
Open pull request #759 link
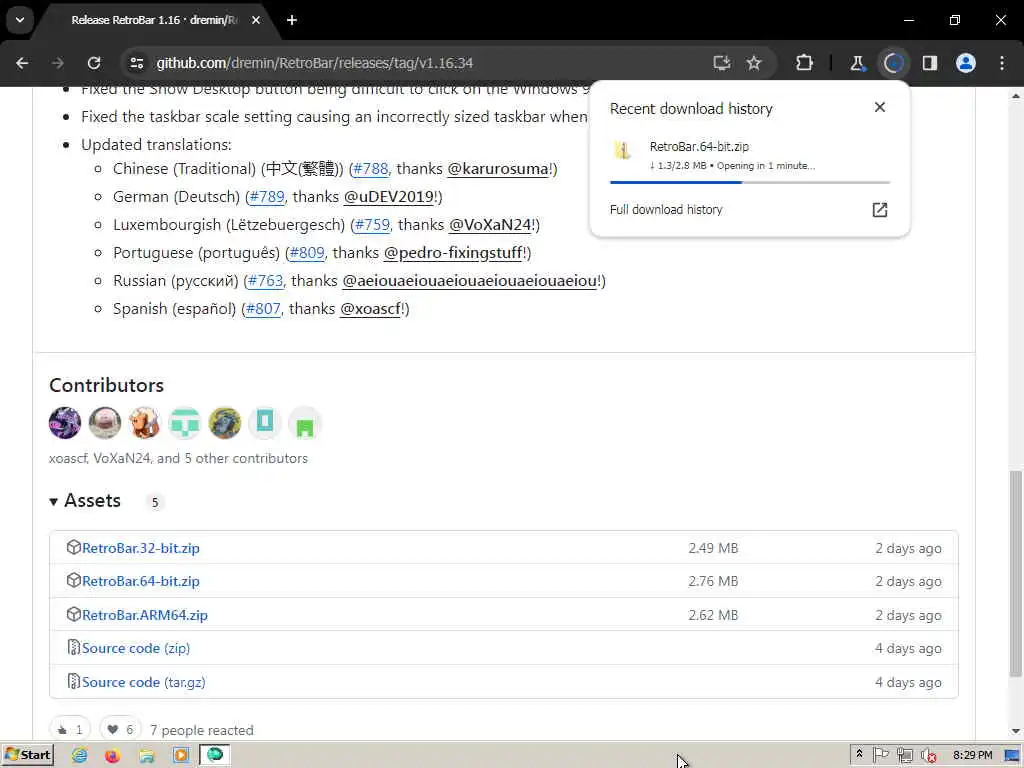[372, 225]
